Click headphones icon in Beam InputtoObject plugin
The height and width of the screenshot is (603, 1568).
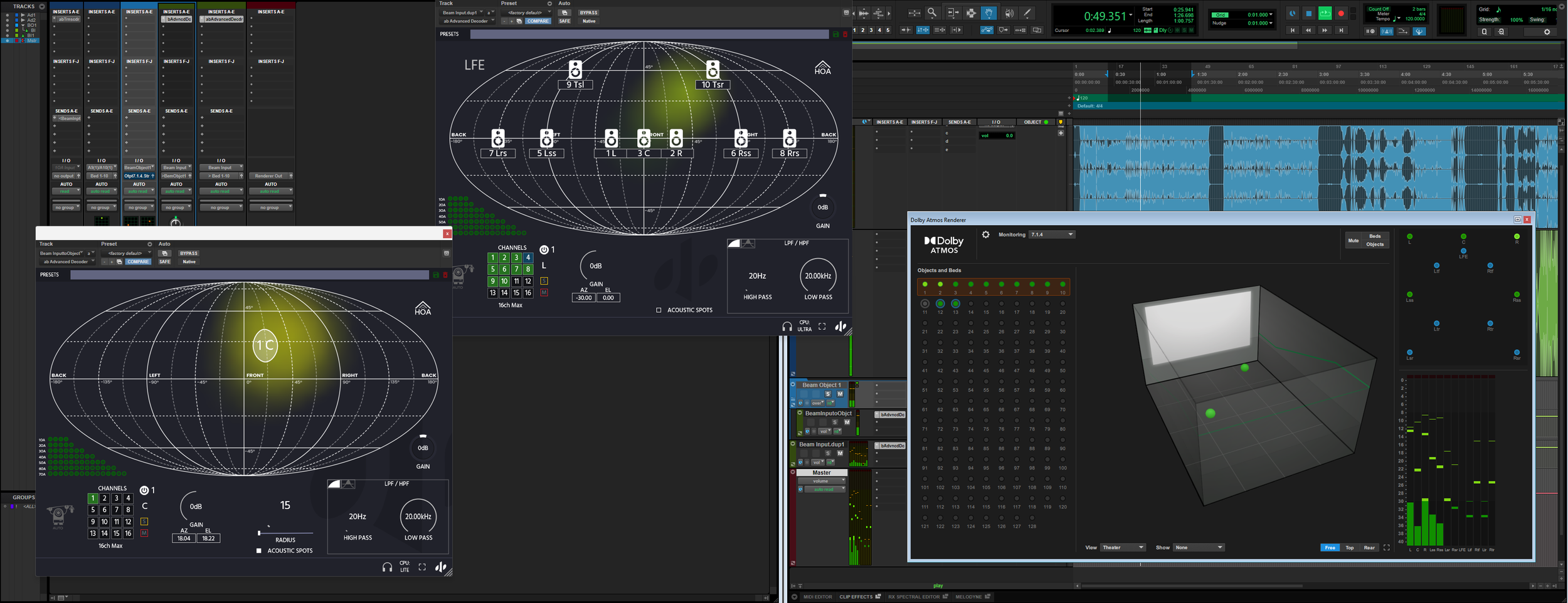click(x=387, y=567)
